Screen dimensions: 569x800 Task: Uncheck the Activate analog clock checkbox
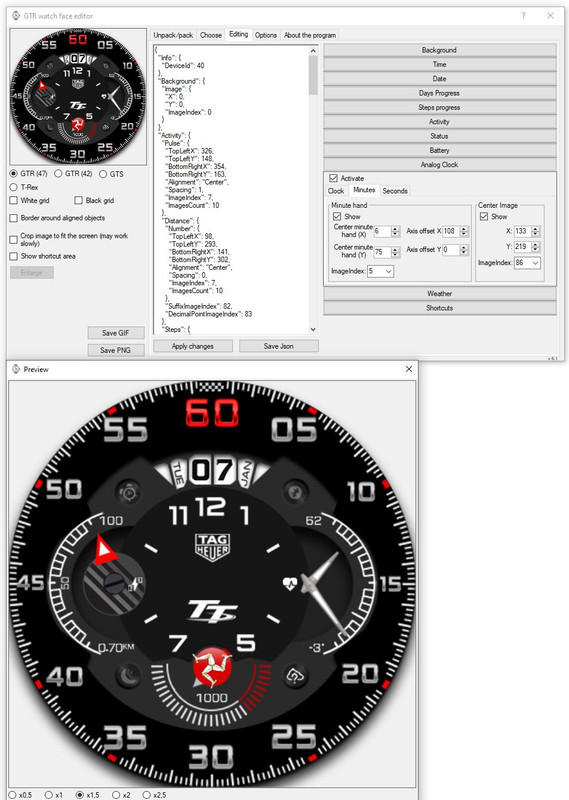334,178
